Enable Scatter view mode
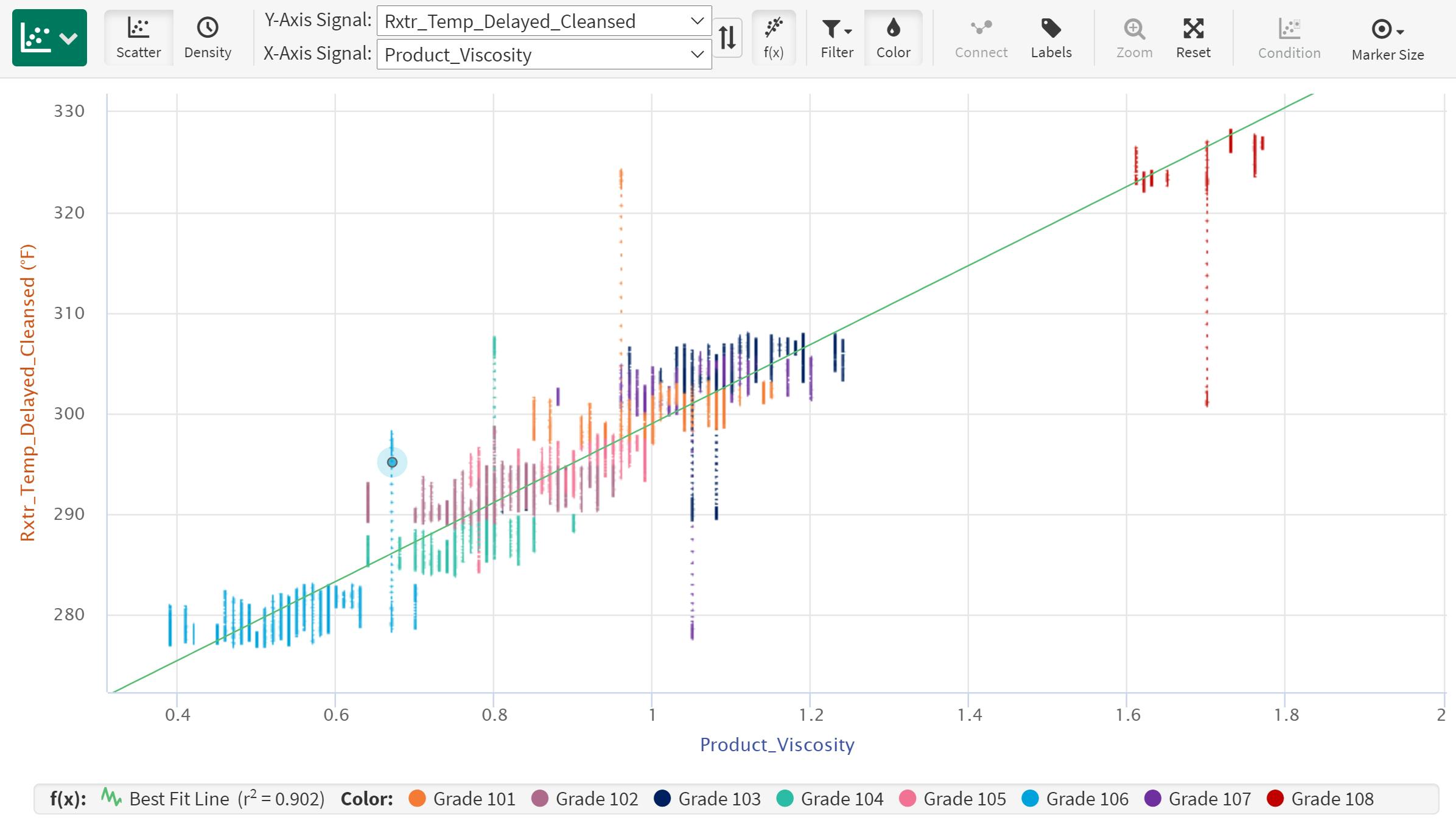This screenshot has width=1456, height=820. 138,38
